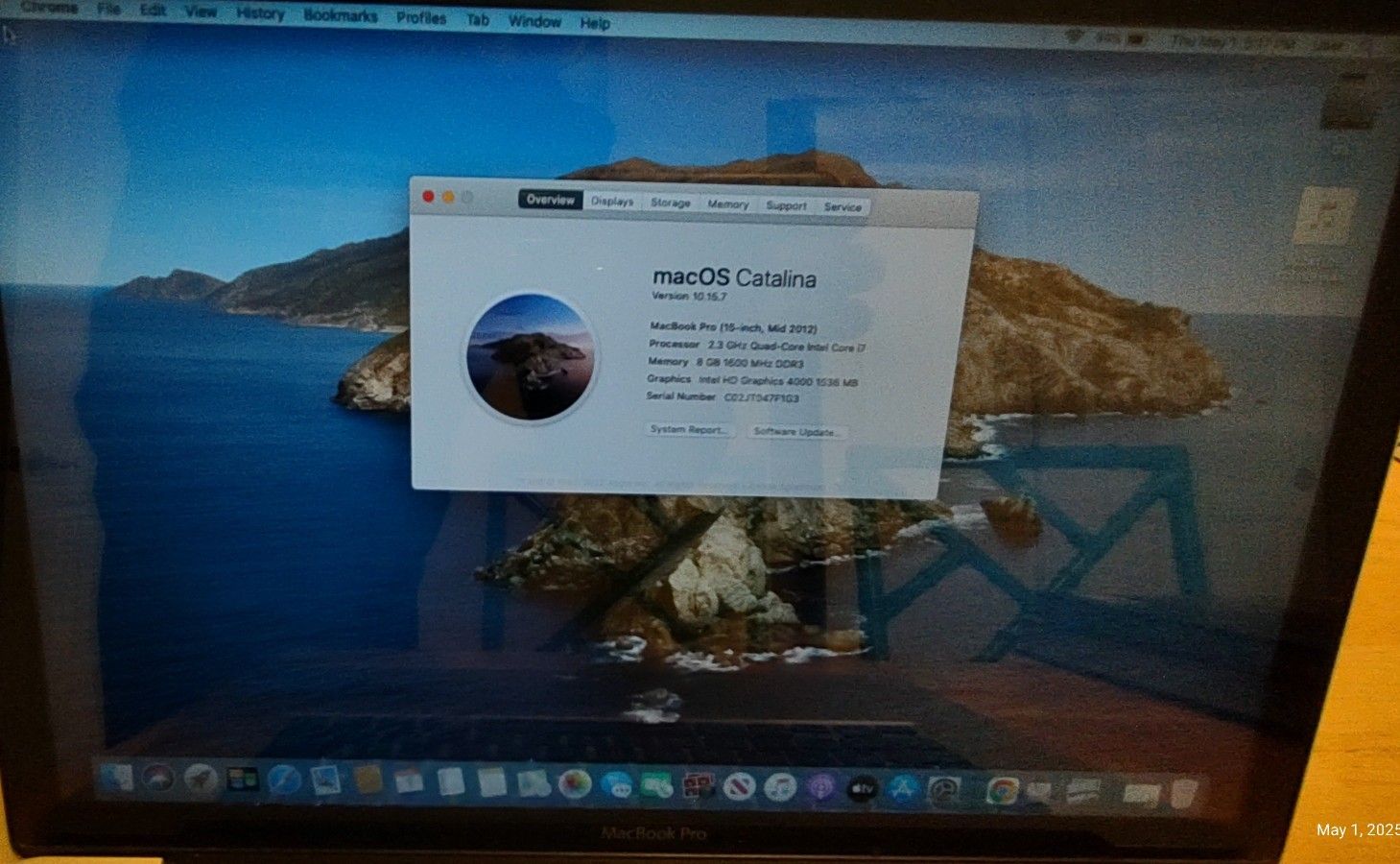Open Podcasts purple icon in Dock

coord(821,789)
